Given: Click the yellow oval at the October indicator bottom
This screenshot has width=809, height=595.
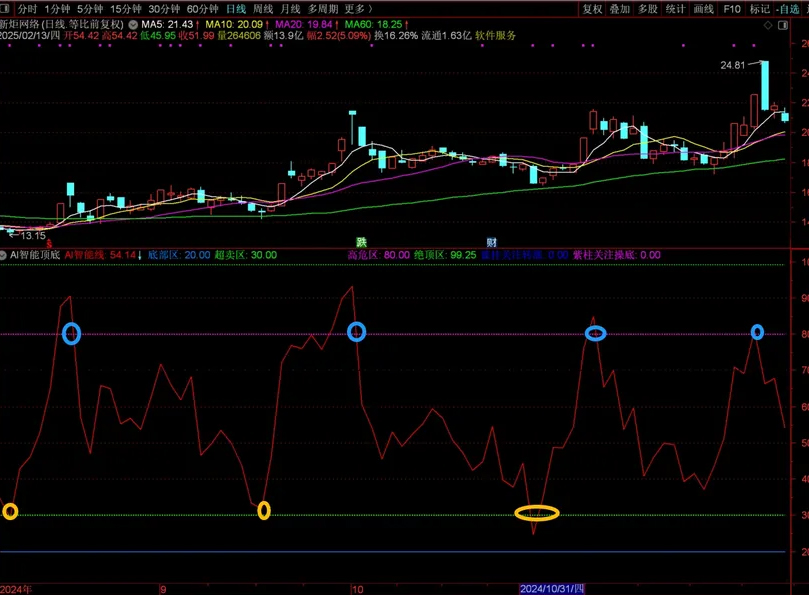Looking at the screenshot, I should pos(537,513).
